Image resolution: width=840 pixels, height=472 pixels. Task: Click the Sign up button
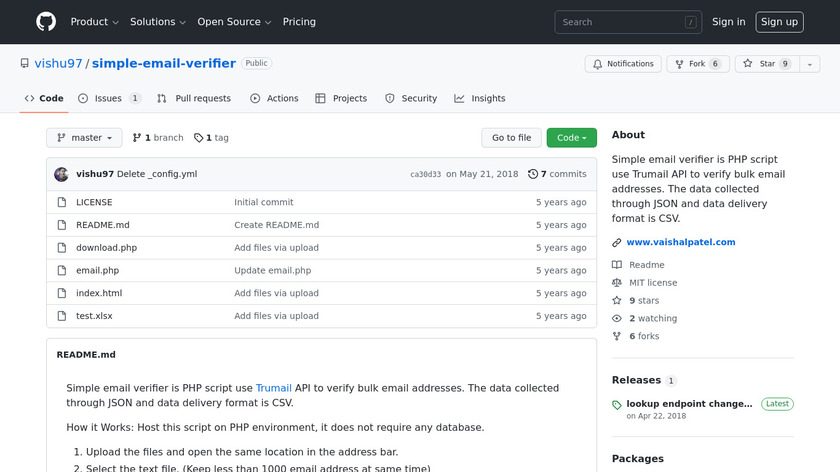pyautogui.click(x=779, y=22)
